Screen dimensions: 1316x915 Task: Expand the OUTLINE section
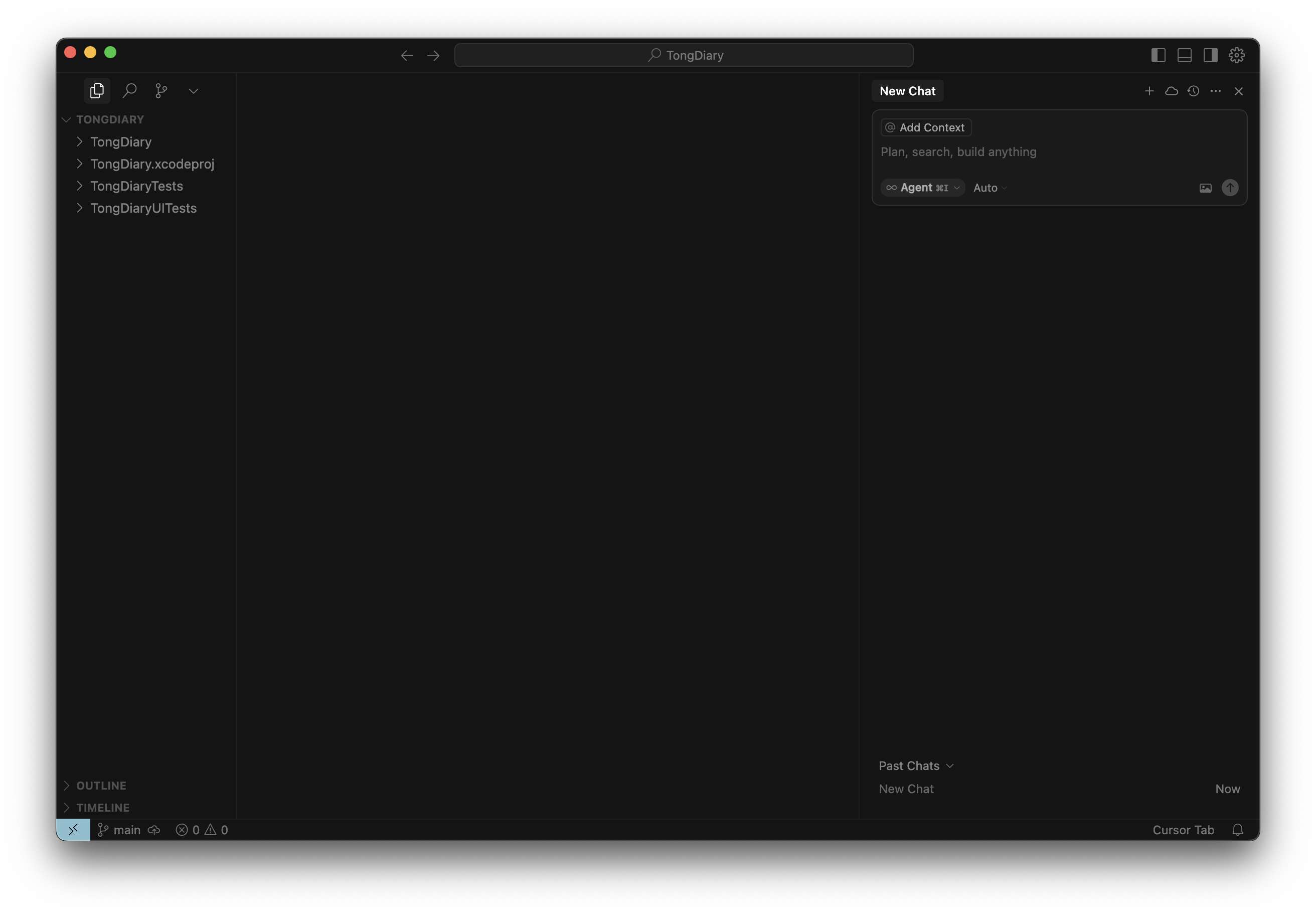click(x=101, y=786)
